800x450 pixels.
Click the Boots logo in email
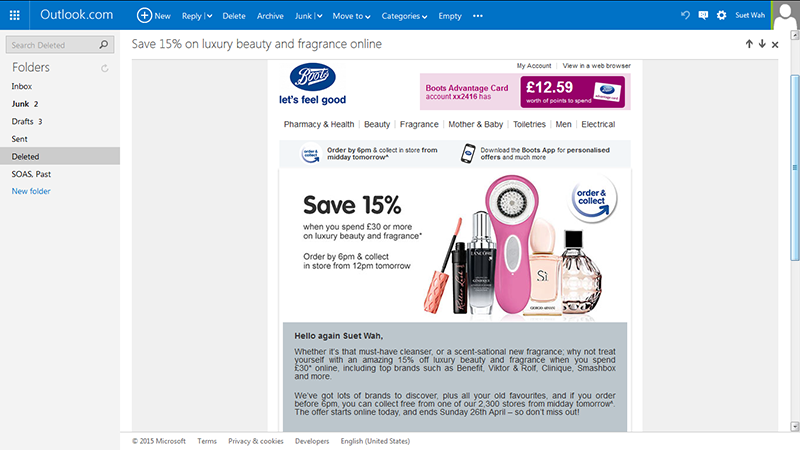pos(313,77)
